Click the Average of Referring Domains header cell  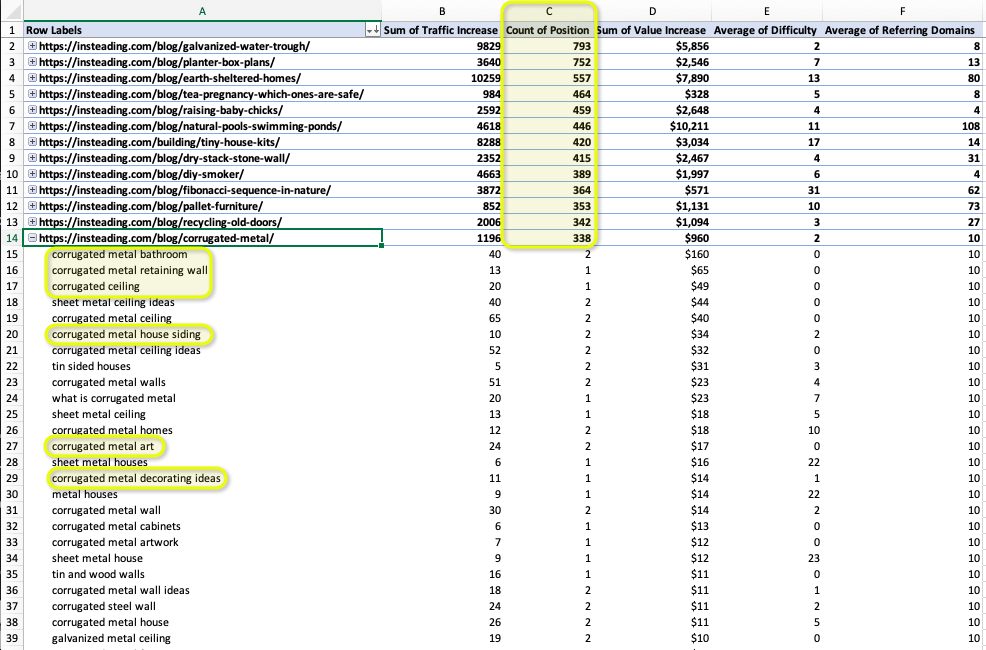902,30
